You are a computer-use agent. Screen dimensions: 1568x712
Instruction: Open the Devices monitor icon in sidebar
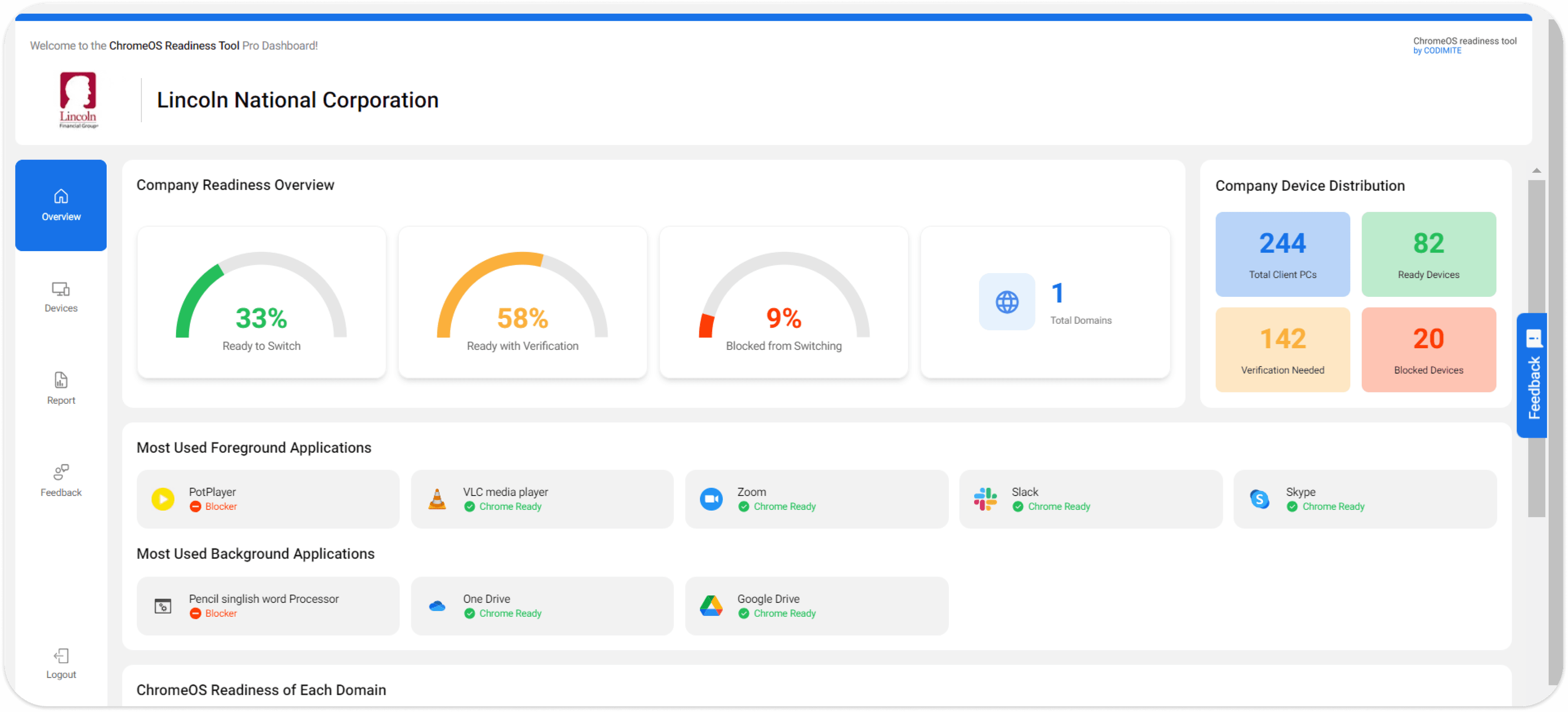61,289
